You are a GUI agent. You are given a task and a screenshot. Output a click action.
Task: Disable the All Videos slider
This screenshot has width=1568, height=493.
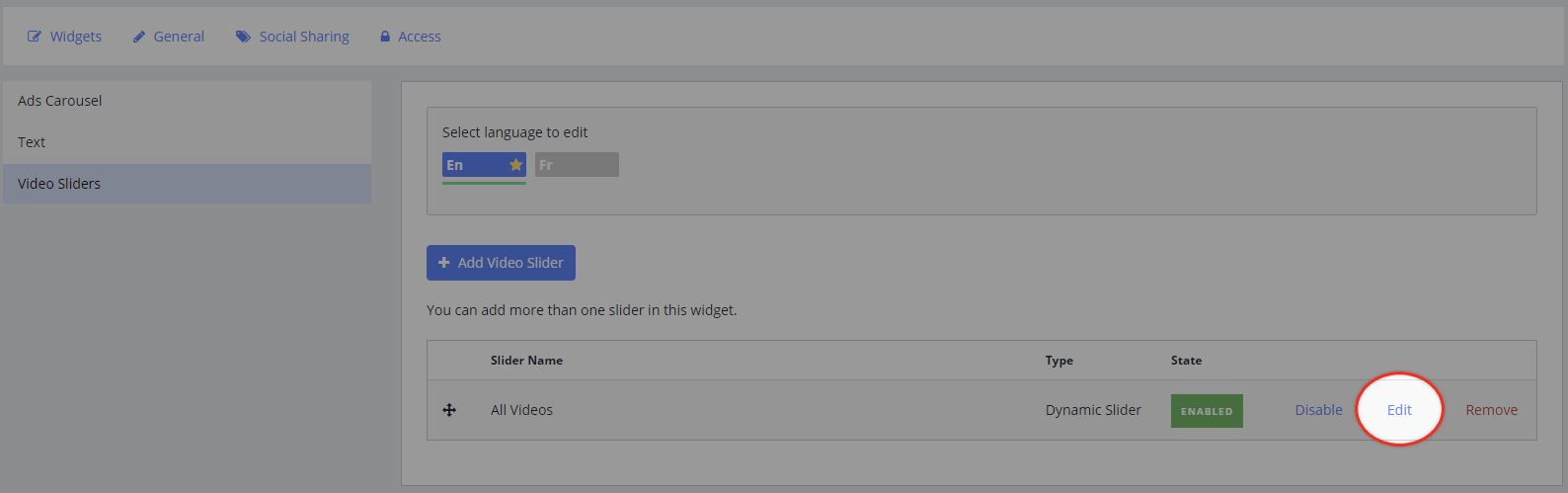1318,410
